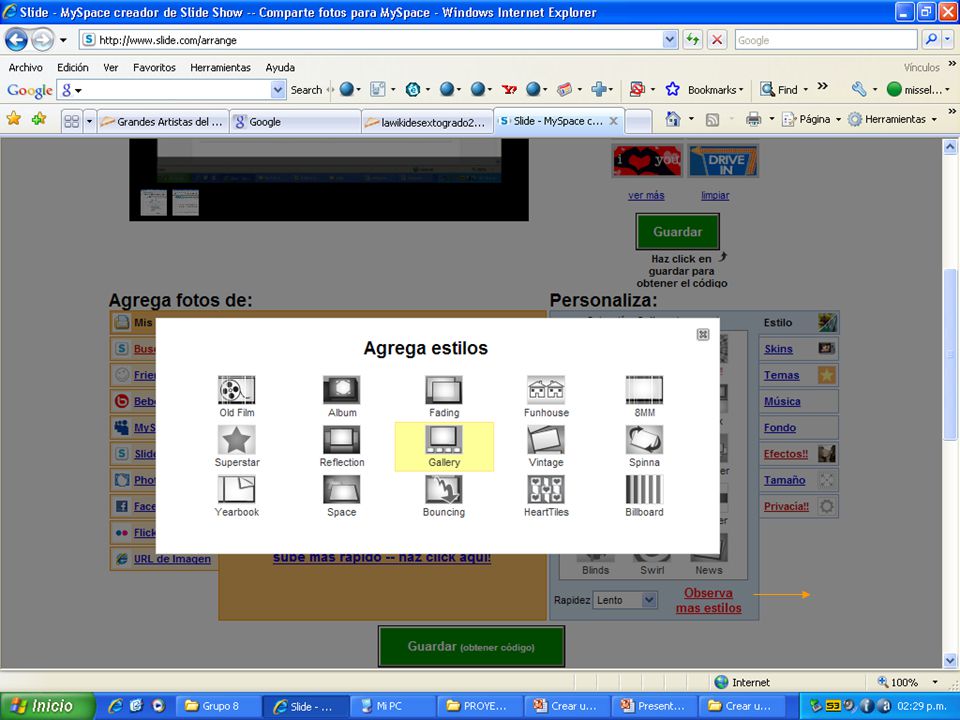Click the limpiar link
Image resolution: width=960 pixels, height=720 pixels.
(x=715, y=195)
